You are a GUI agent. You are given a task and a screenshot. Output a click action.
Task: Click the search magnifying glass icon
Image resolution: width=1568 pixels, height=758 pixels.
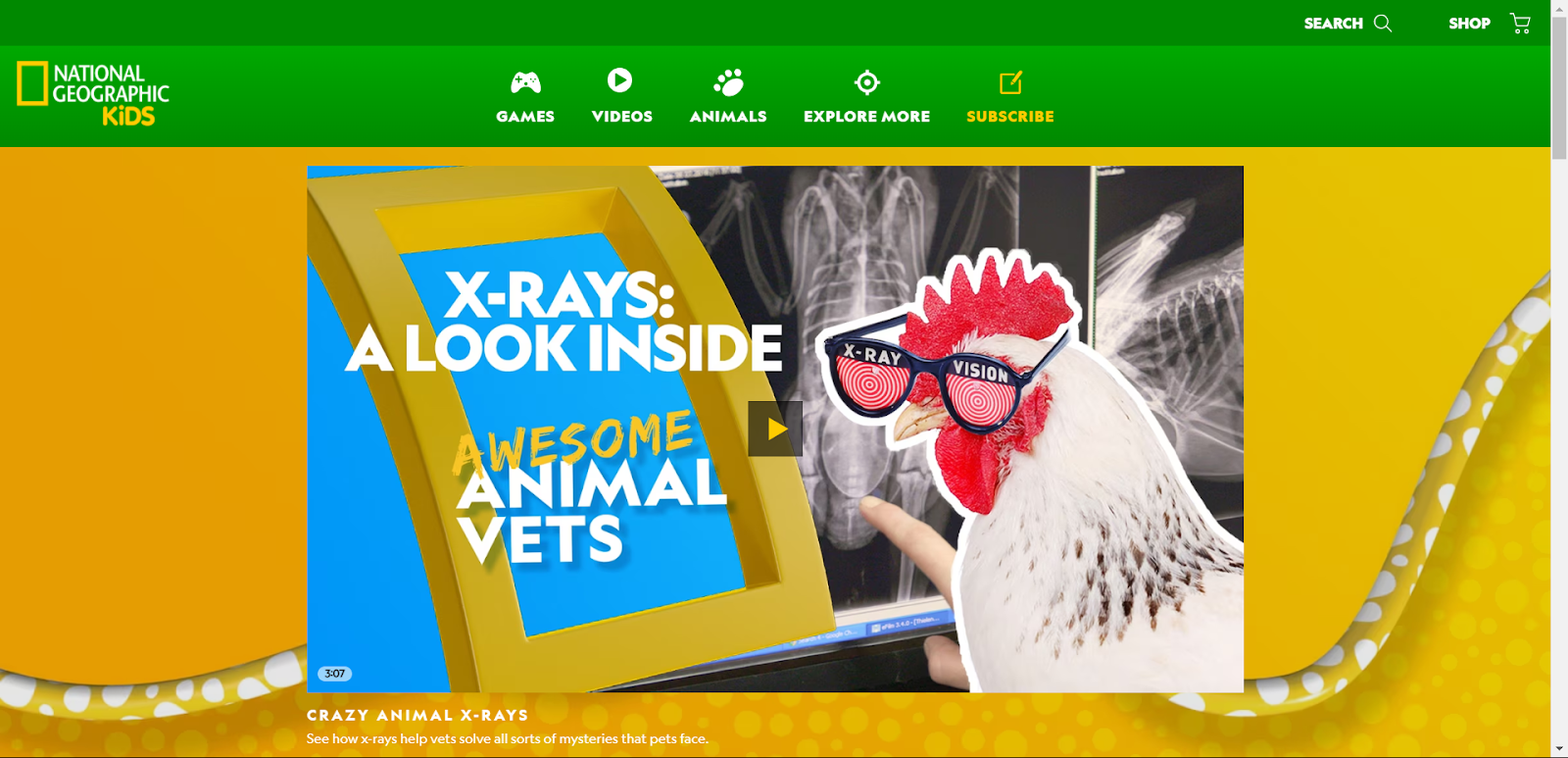[x=1383, y=23]
